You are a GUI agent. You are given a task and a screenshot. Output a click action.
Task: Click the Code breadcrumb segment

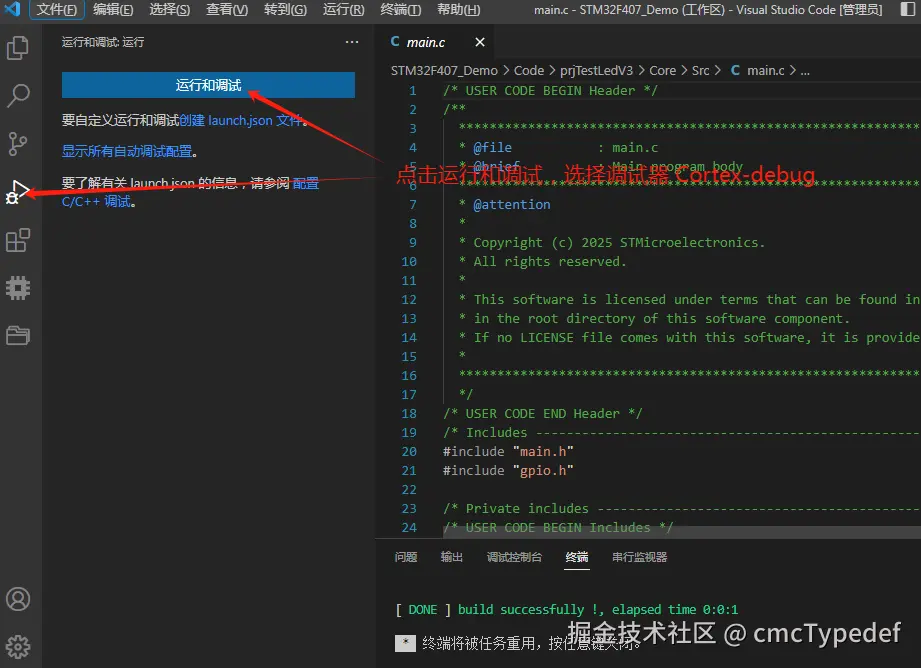529,71
